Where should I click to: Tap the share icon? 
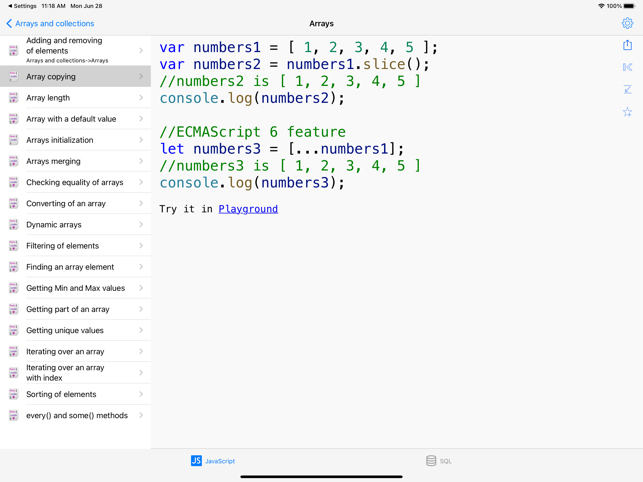(627, 45)
